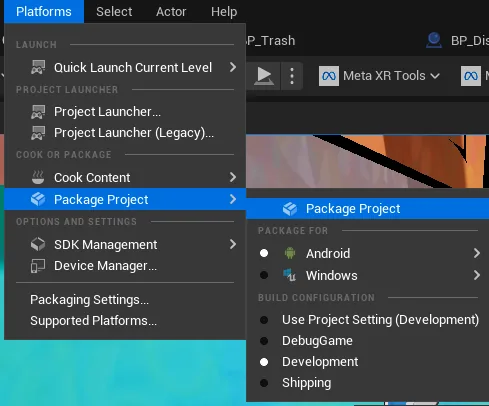Click the Device Manager icon
The width and height of the screenshot is (489, 406).
(x=38, y=266)
